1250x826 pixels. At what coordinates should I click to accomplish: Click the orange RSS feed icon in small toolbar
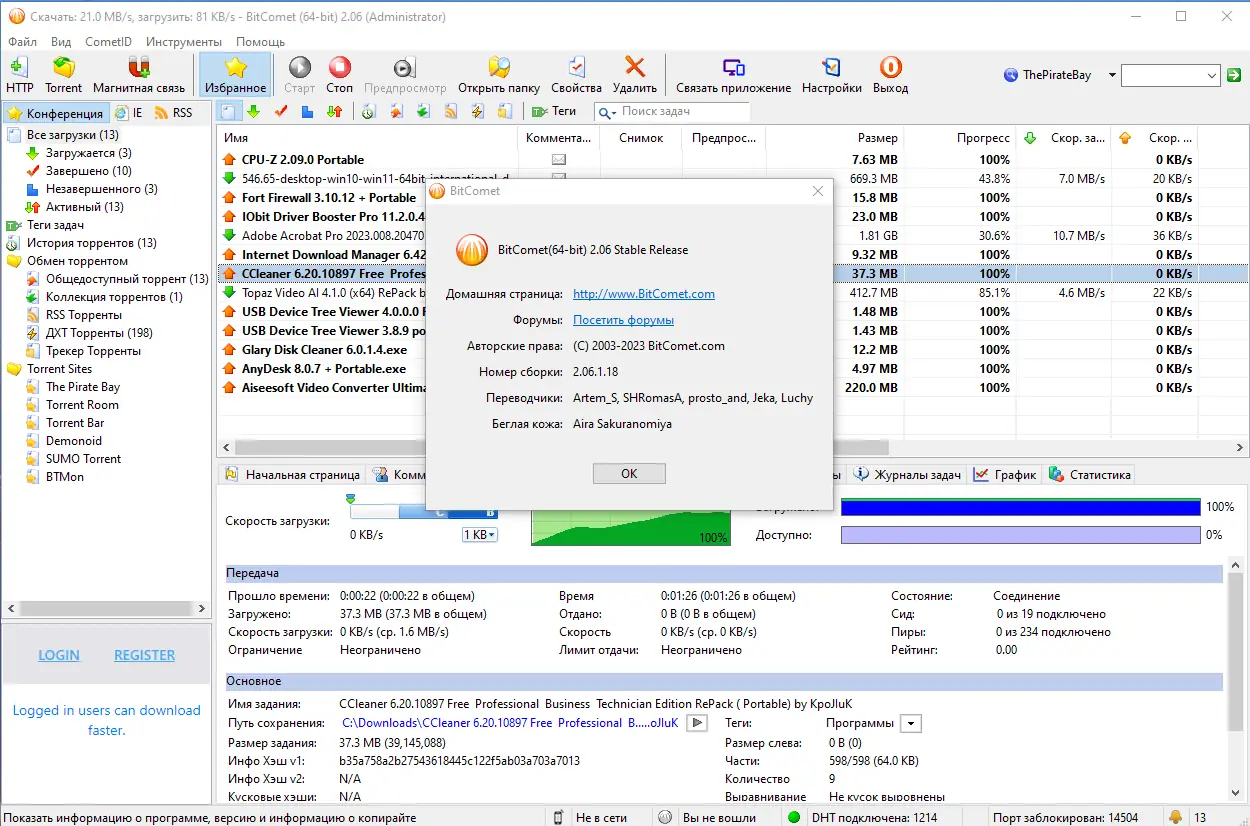point(451,111)
